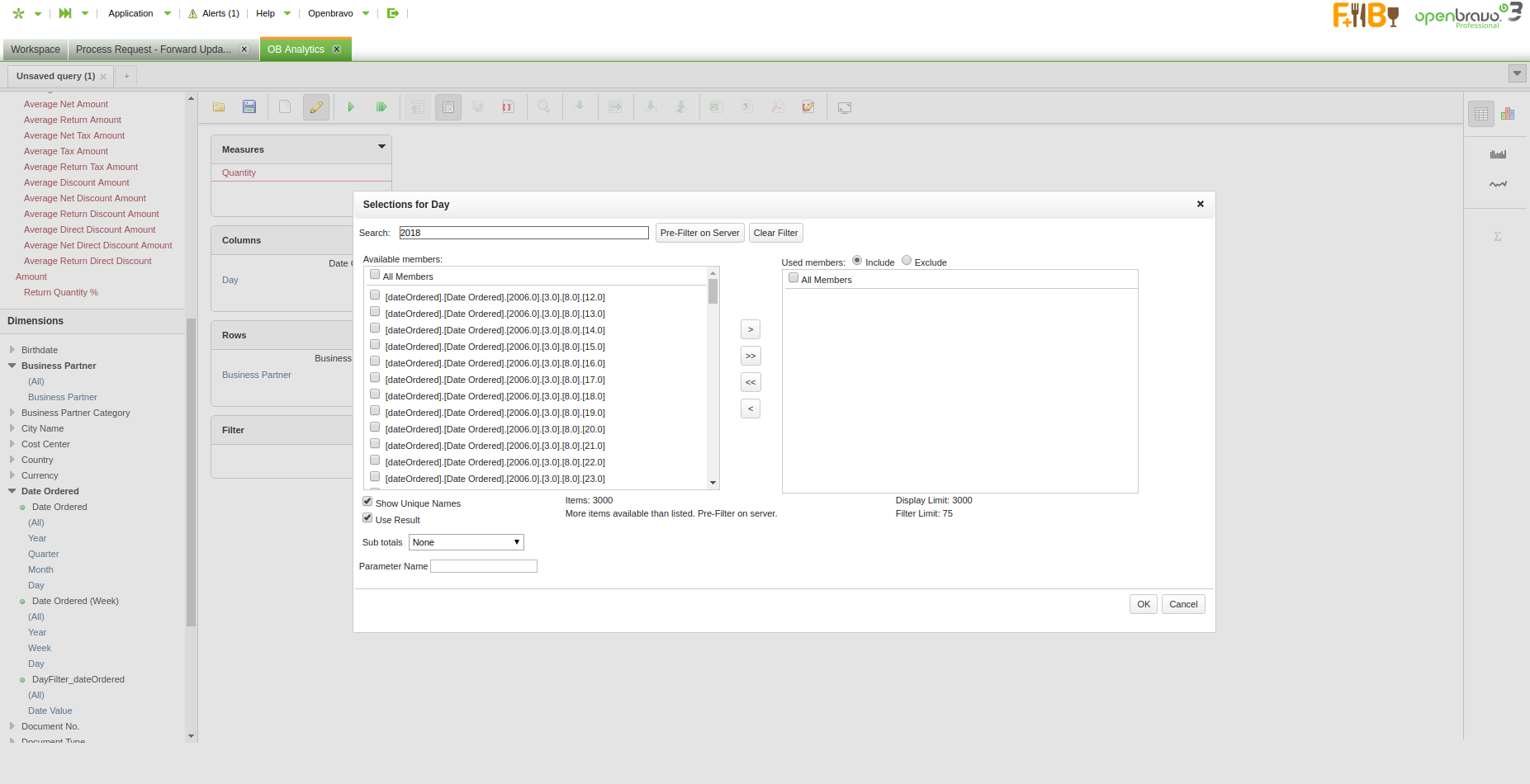Click the fullscreen toggle toolbar icon
This screenshot has width=1530, height=784.
coord(845,107)
